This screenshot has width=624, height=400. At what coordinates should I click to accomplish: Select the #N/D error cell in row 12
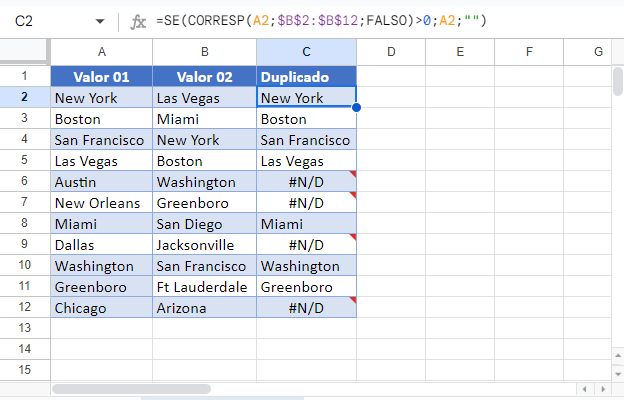pyautogui.click(x=306, y=308)
